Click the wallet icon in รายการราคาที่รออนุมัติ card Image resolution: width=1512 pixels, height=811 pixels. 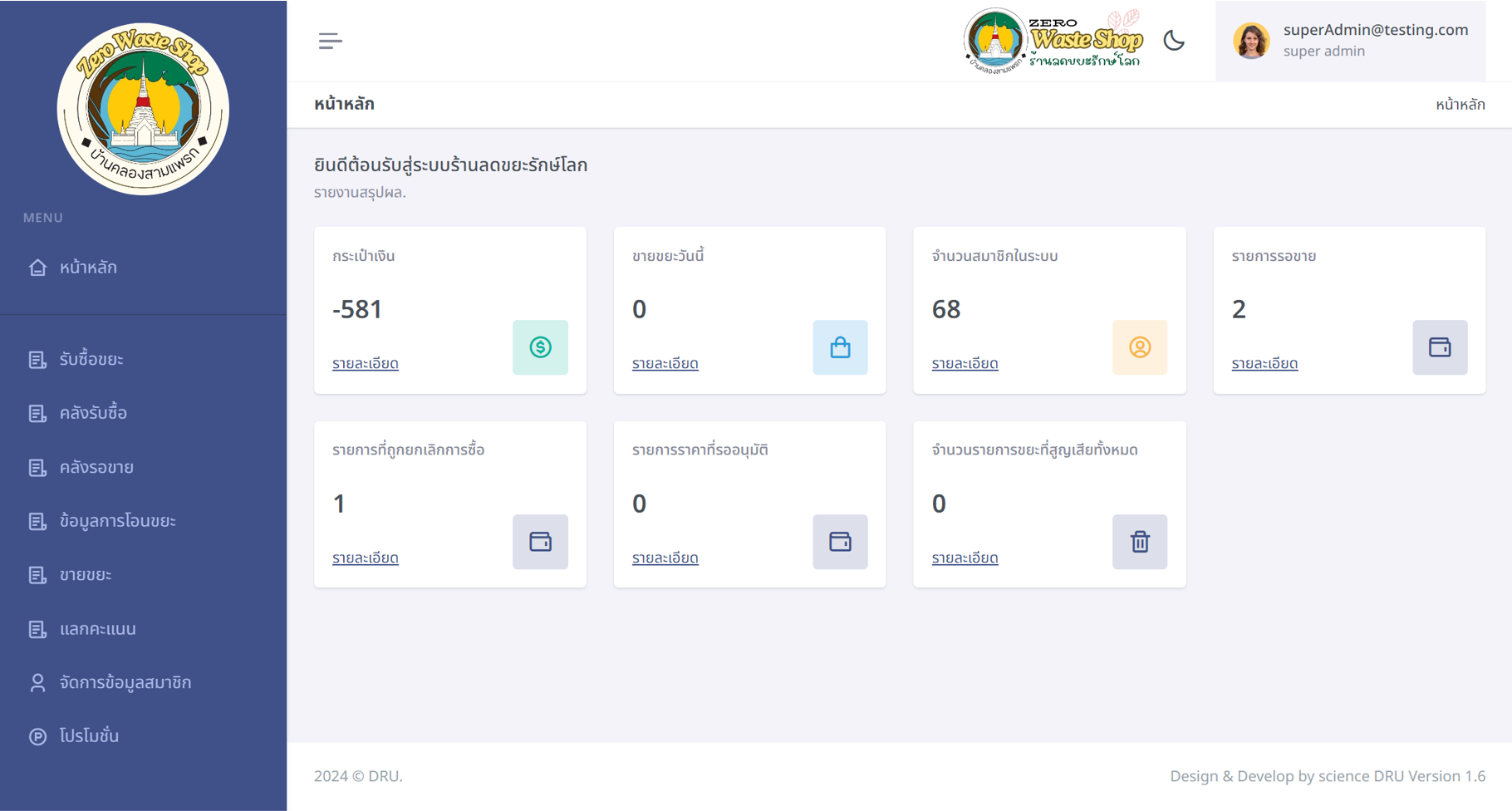[x=840, y=542]
